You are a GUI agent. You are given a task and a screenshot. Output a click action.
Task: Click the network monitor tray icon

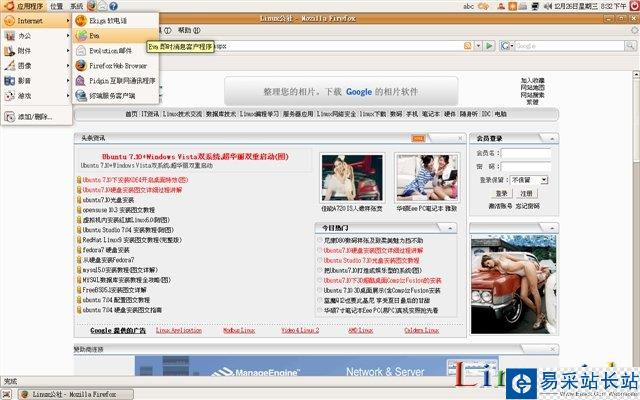click(x=535, y=6)
